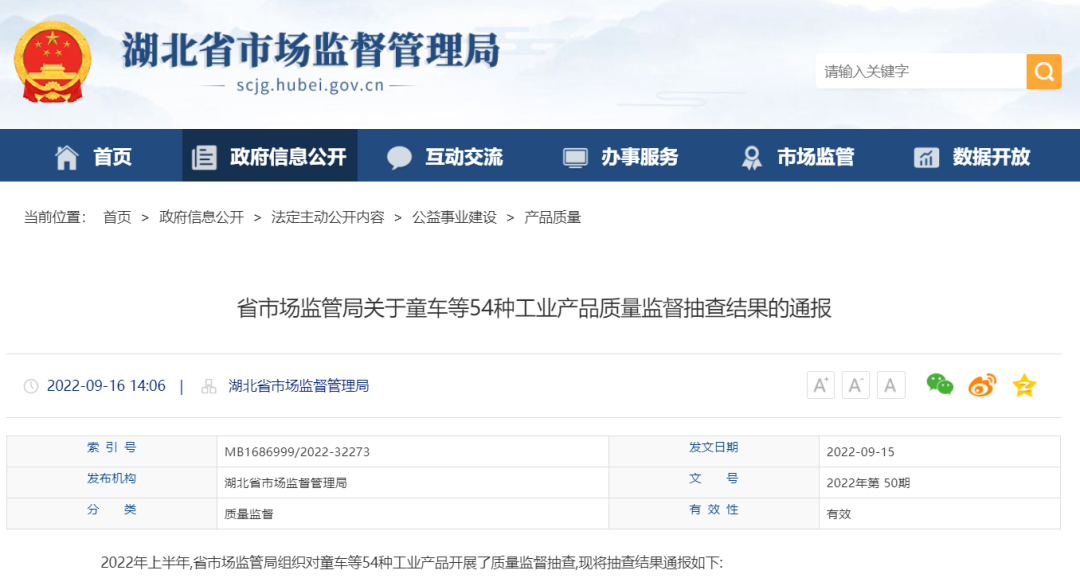Viewport: 1080px width, 582px height.
Task: Click the 产品质量 breadcrumb link
Action: pyautogui.click(x=552, y=217)
